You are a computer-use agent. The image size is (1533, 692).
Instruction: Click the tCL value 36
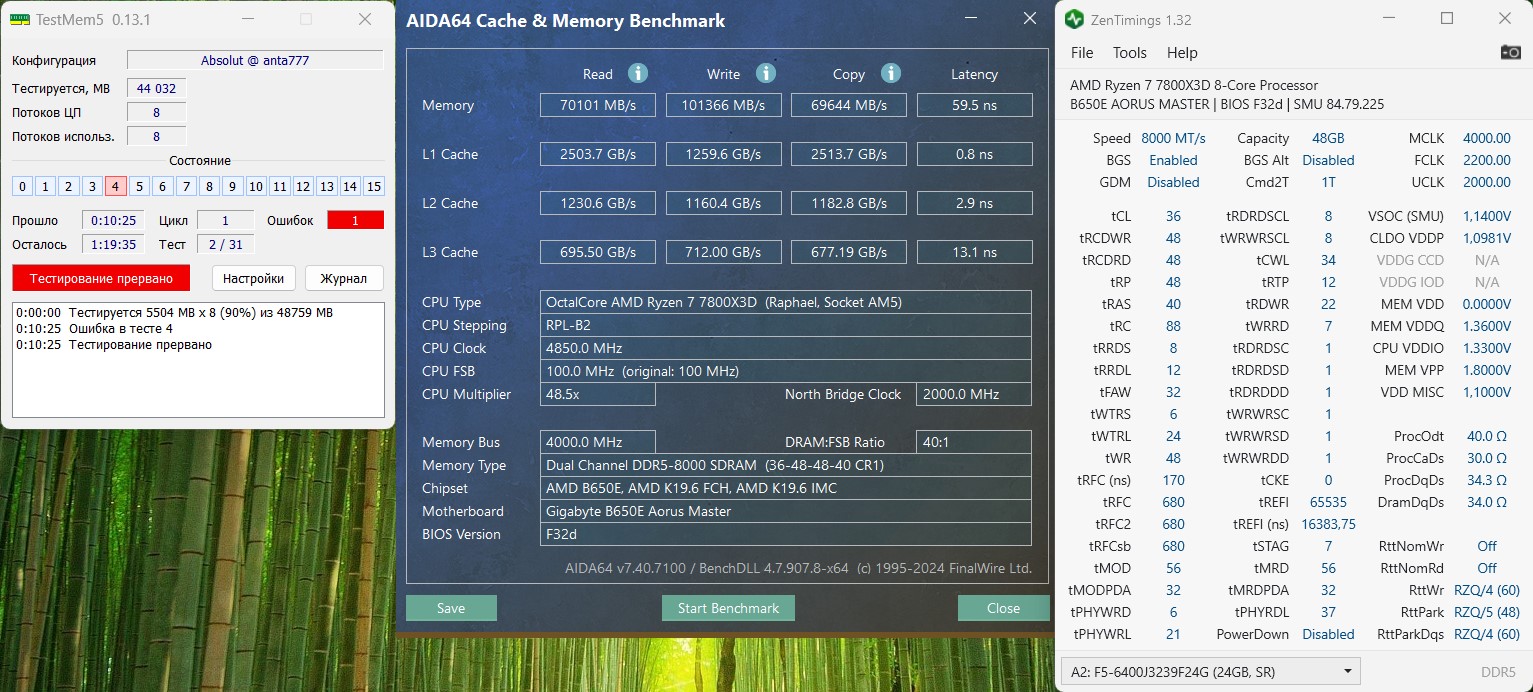coord(1173,216)
